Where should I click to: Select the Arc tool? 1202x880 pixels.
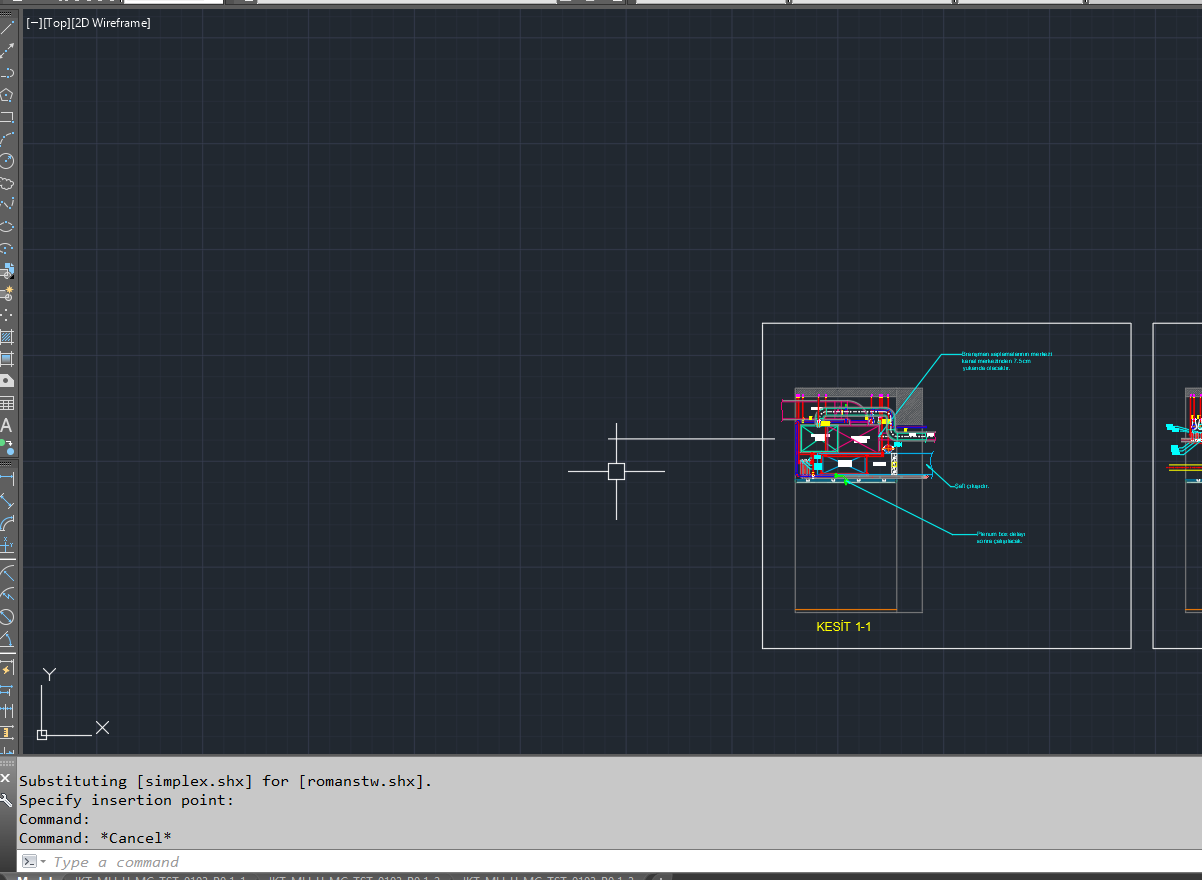pos(7,139)
